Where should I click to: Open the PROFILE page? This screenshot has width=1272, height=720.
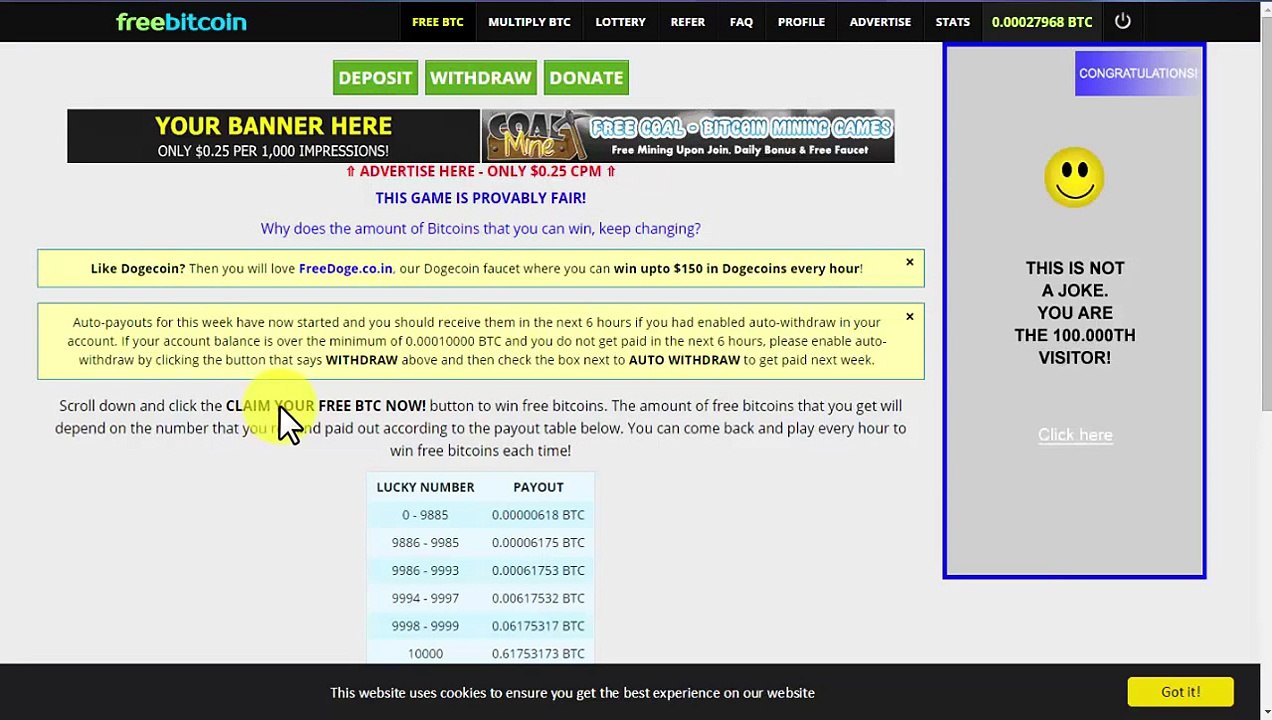[801, 22]
